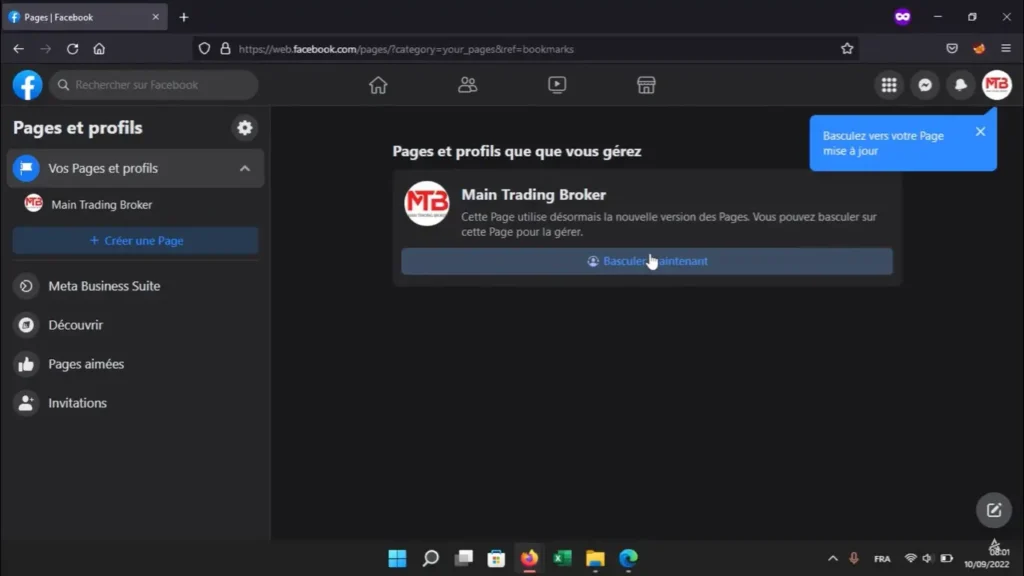Open the Facebook menu grid icon
The width and height of the screenshot is (1024, 576).
click(889, 85)
